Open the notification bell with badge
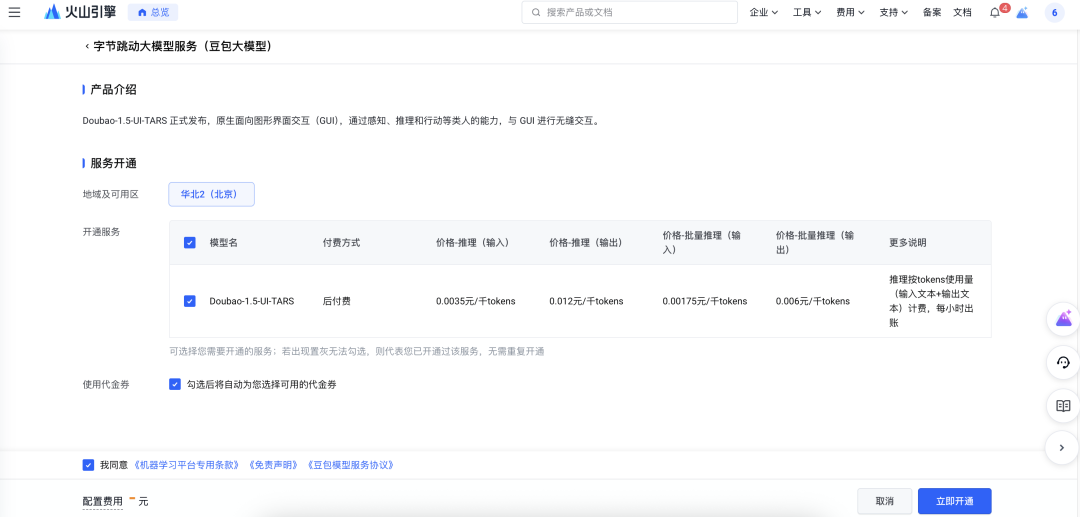This screenshot has width=1080, height=517. (995, 12)
